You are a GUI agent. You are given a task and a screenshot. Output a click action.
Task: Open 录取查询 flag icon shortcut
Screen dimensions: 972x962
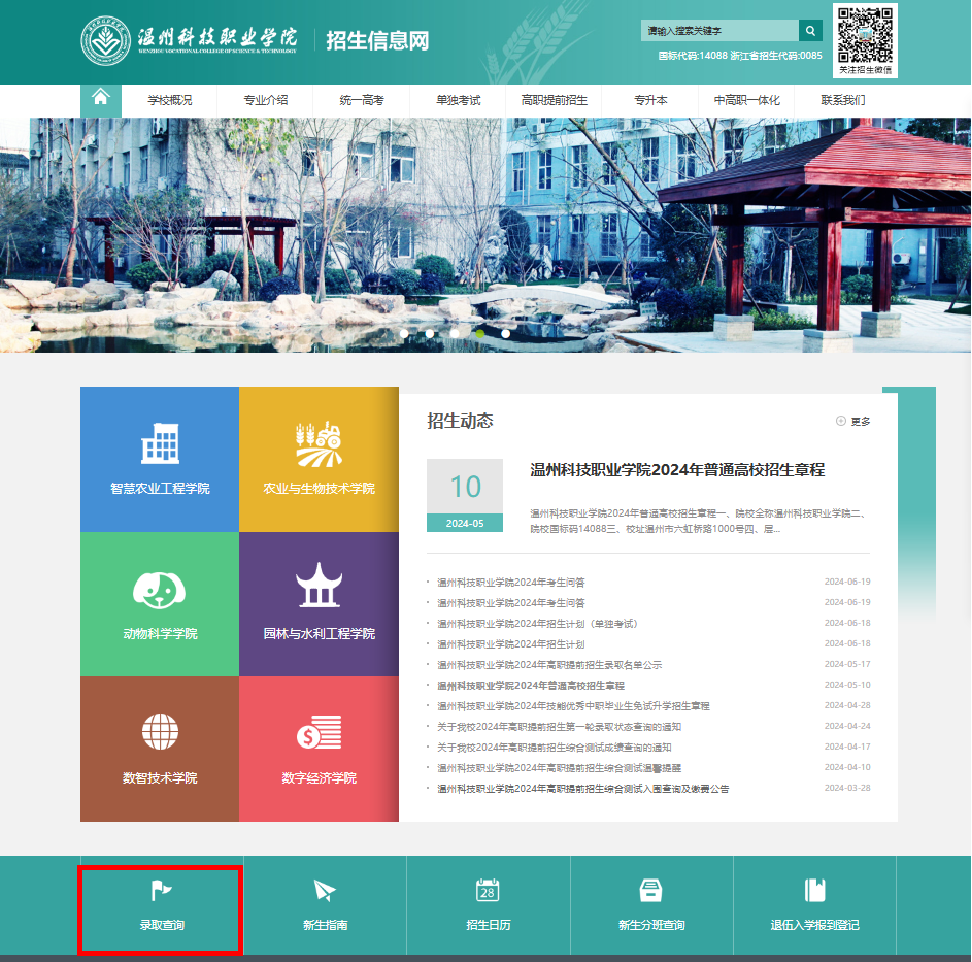[161, 907]
